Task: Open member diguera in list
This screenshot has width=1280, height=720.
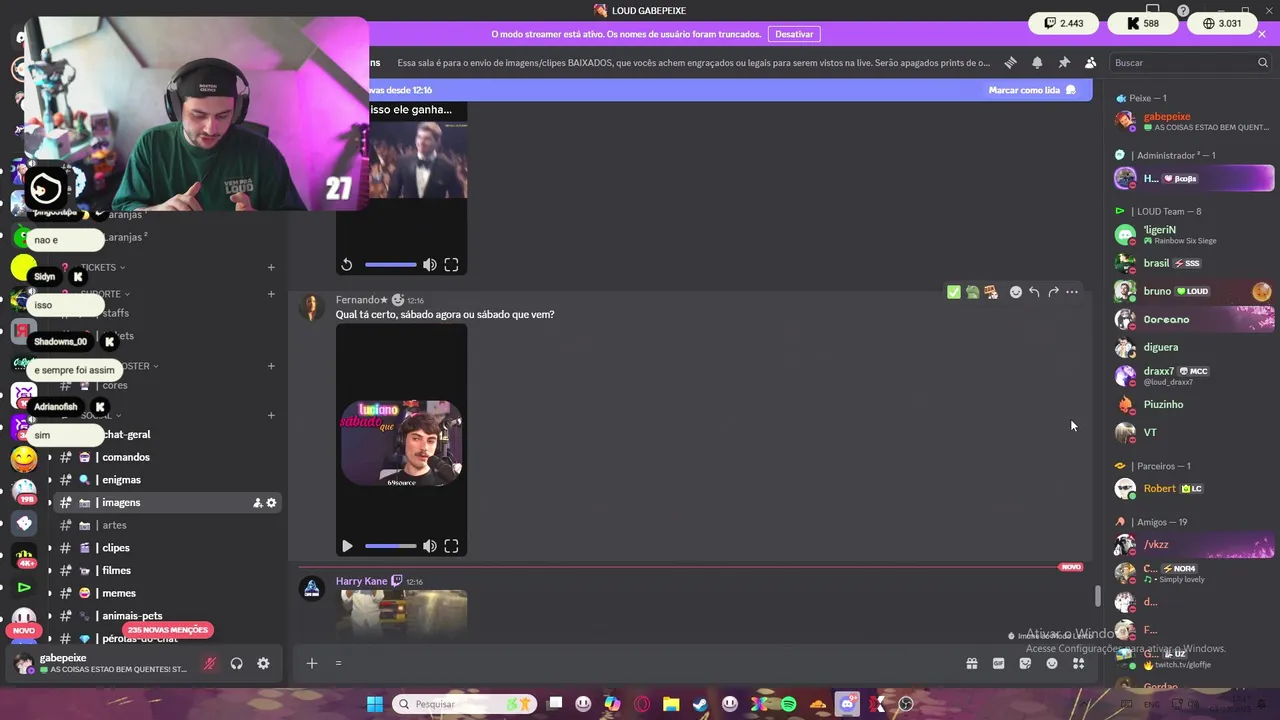Action: click(1193, 347)
